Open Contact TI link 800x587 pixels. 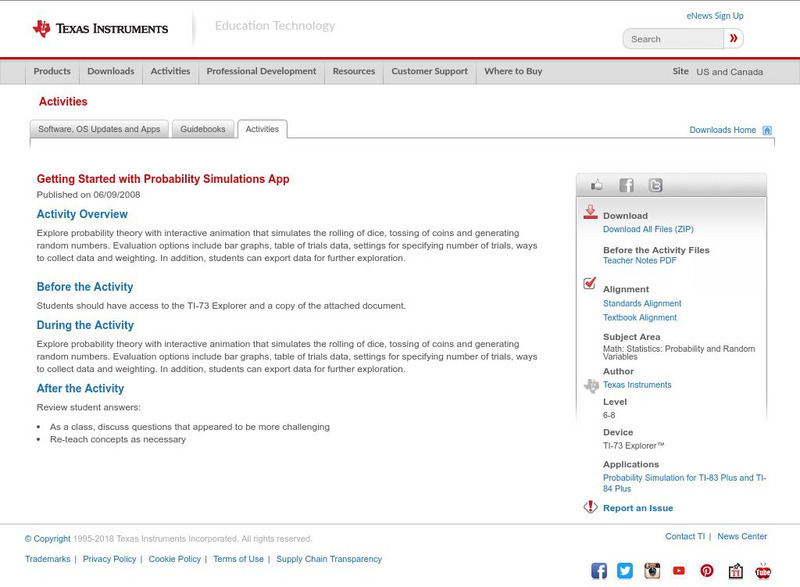coord(685,537)
